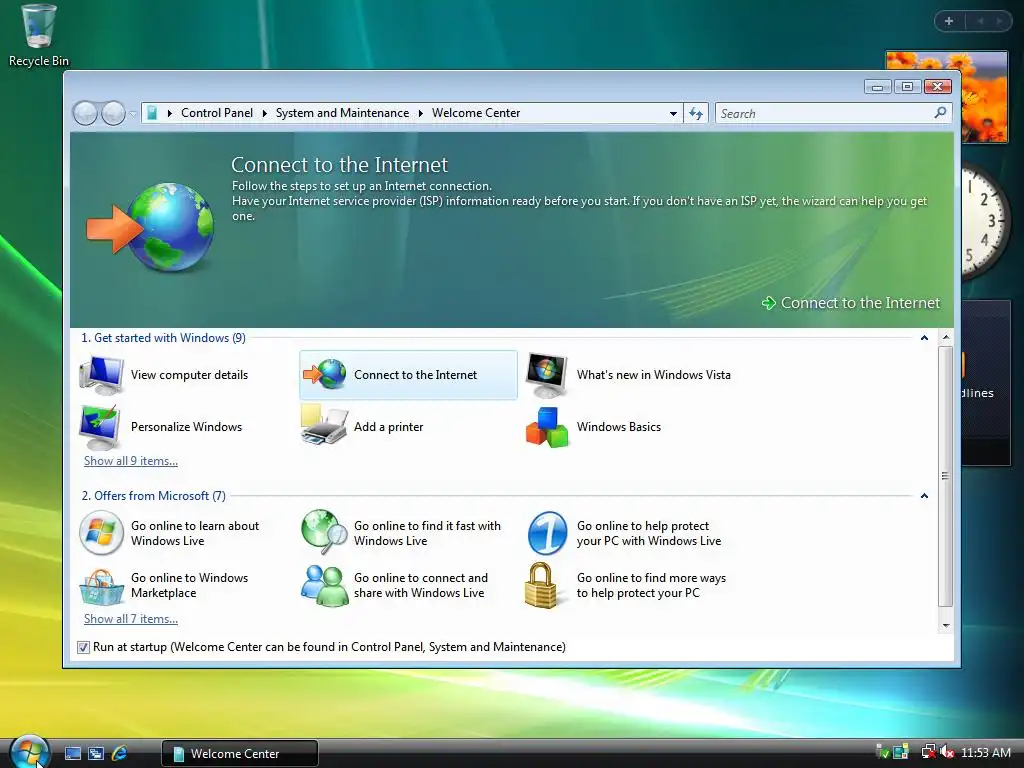1024x768 pixels.
Task: Expand the arrow after Control Panel breadcrumb
Action: click(x=264, y=114)
